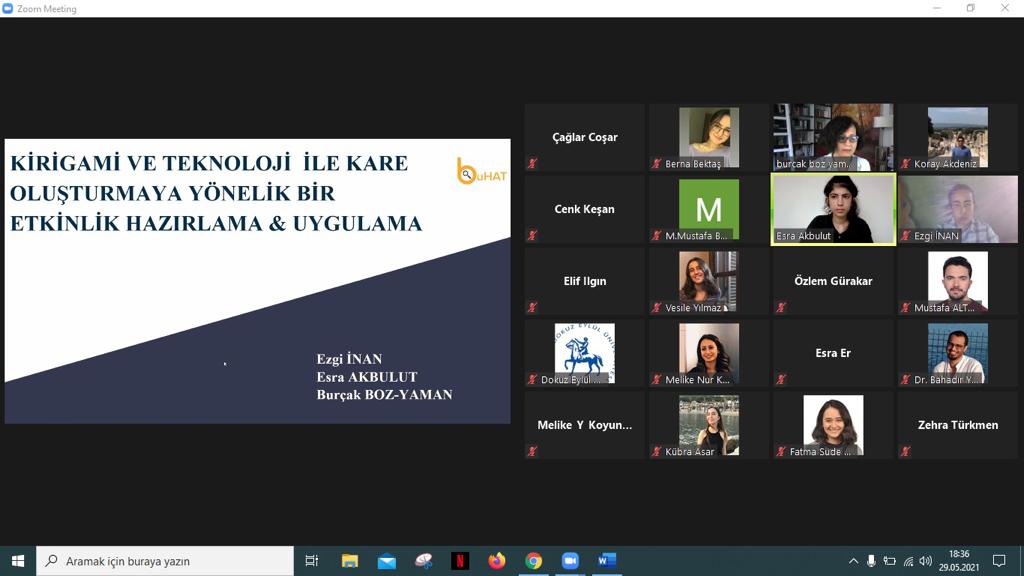Click muted mic icon on Melike Y Koyun
Viewport: 1024px width, 576px height.
pyautogui.click(x=533, y=451)
